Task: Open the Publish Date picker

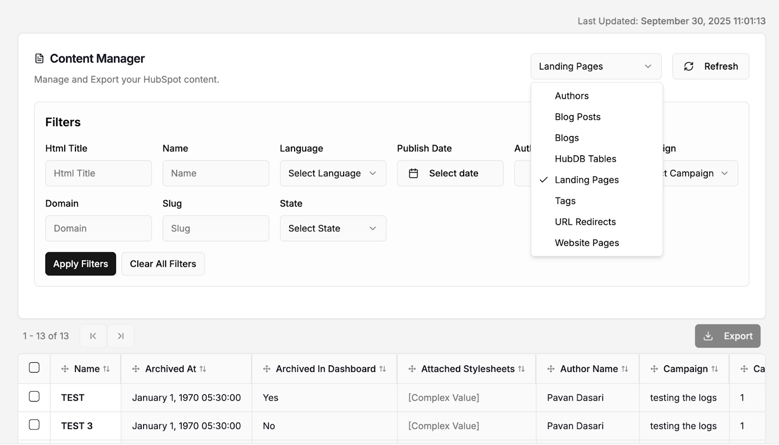Action: (450, 173)
